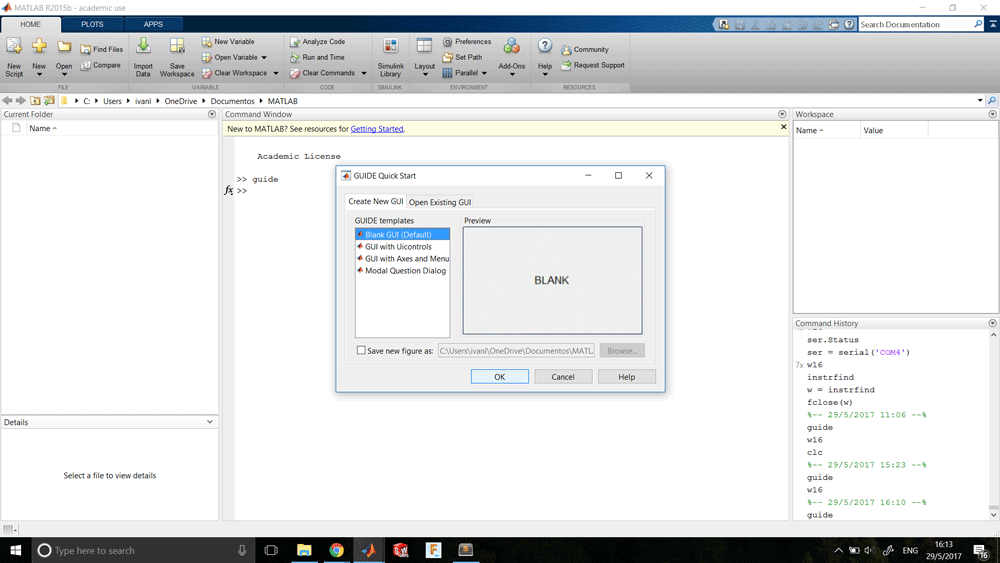Click the Command History vertical scrollbar
Viewport: 1000px width, 563px height.
click(x=993, y=425)
